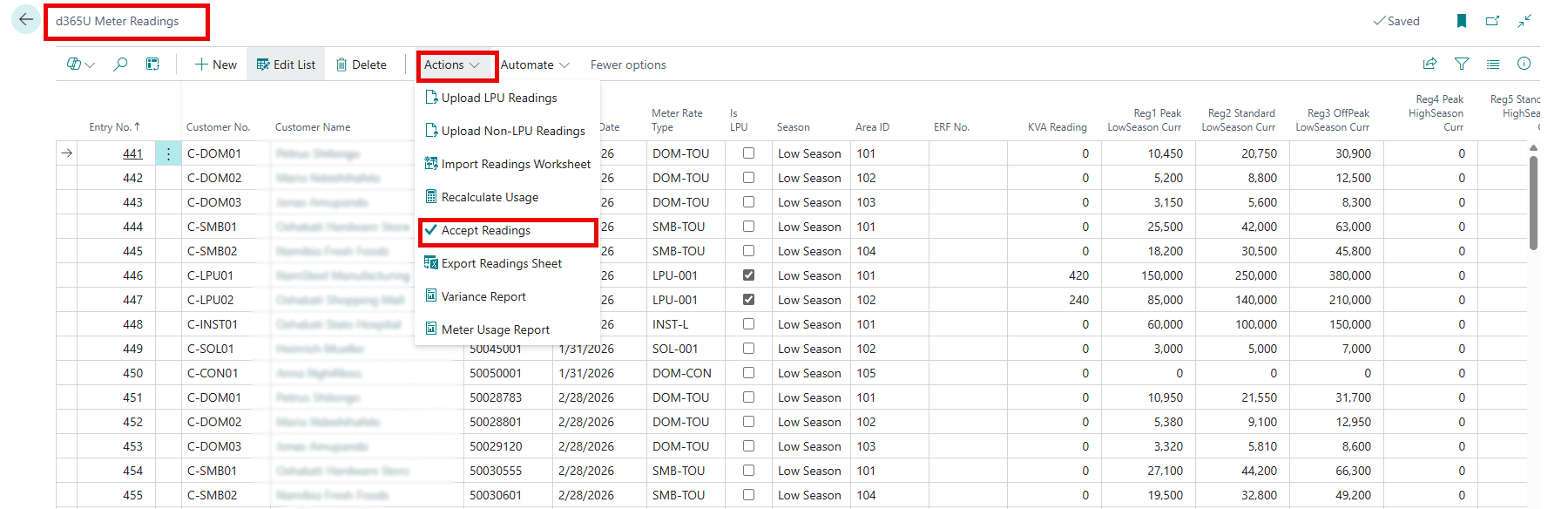Image resolution: width=1568 pixels, height=509 pixels.
Task: Click Area ID column header
Action: [872, 127]
